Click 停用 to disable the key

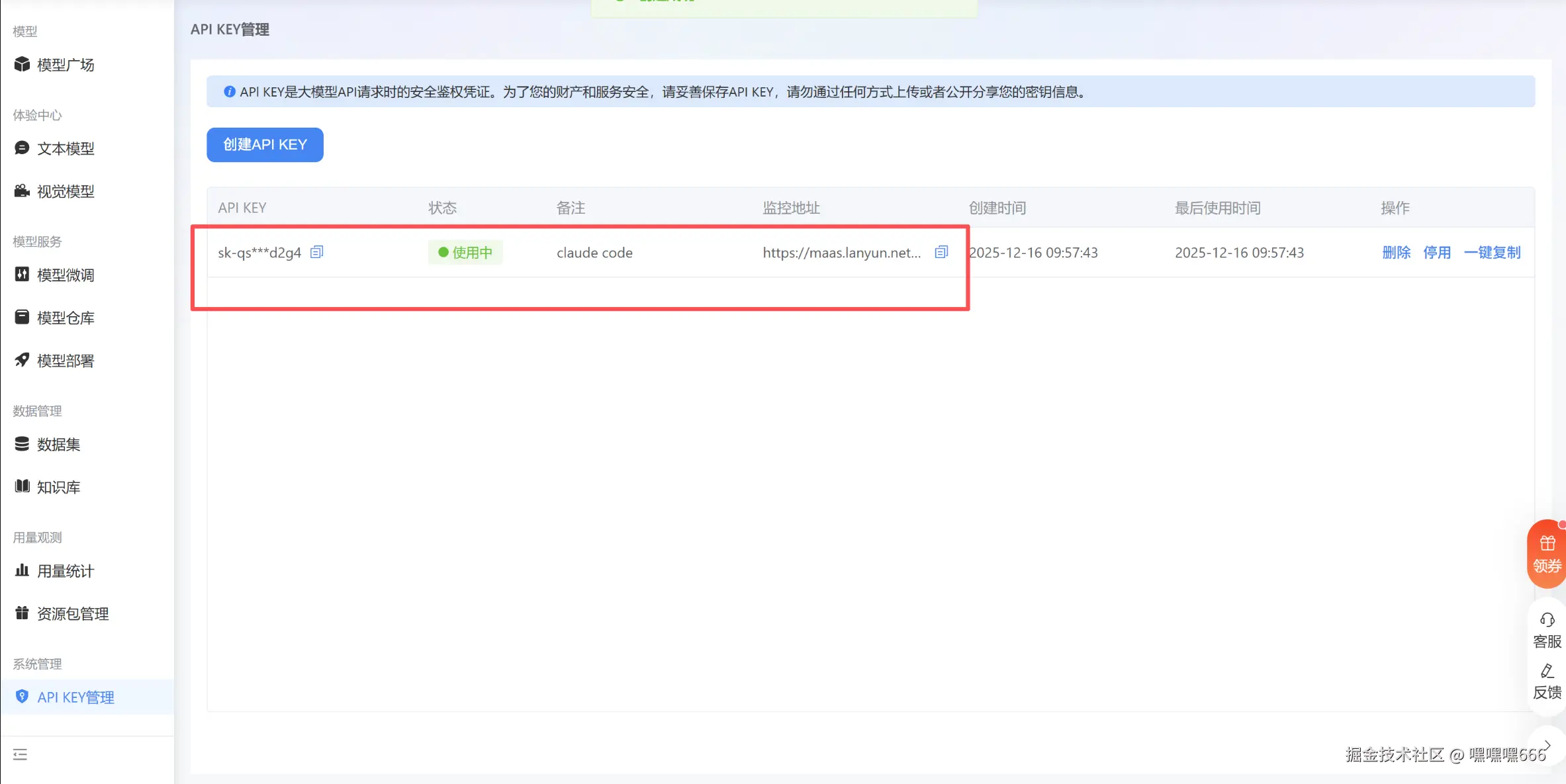click(x=1436, y=252)
